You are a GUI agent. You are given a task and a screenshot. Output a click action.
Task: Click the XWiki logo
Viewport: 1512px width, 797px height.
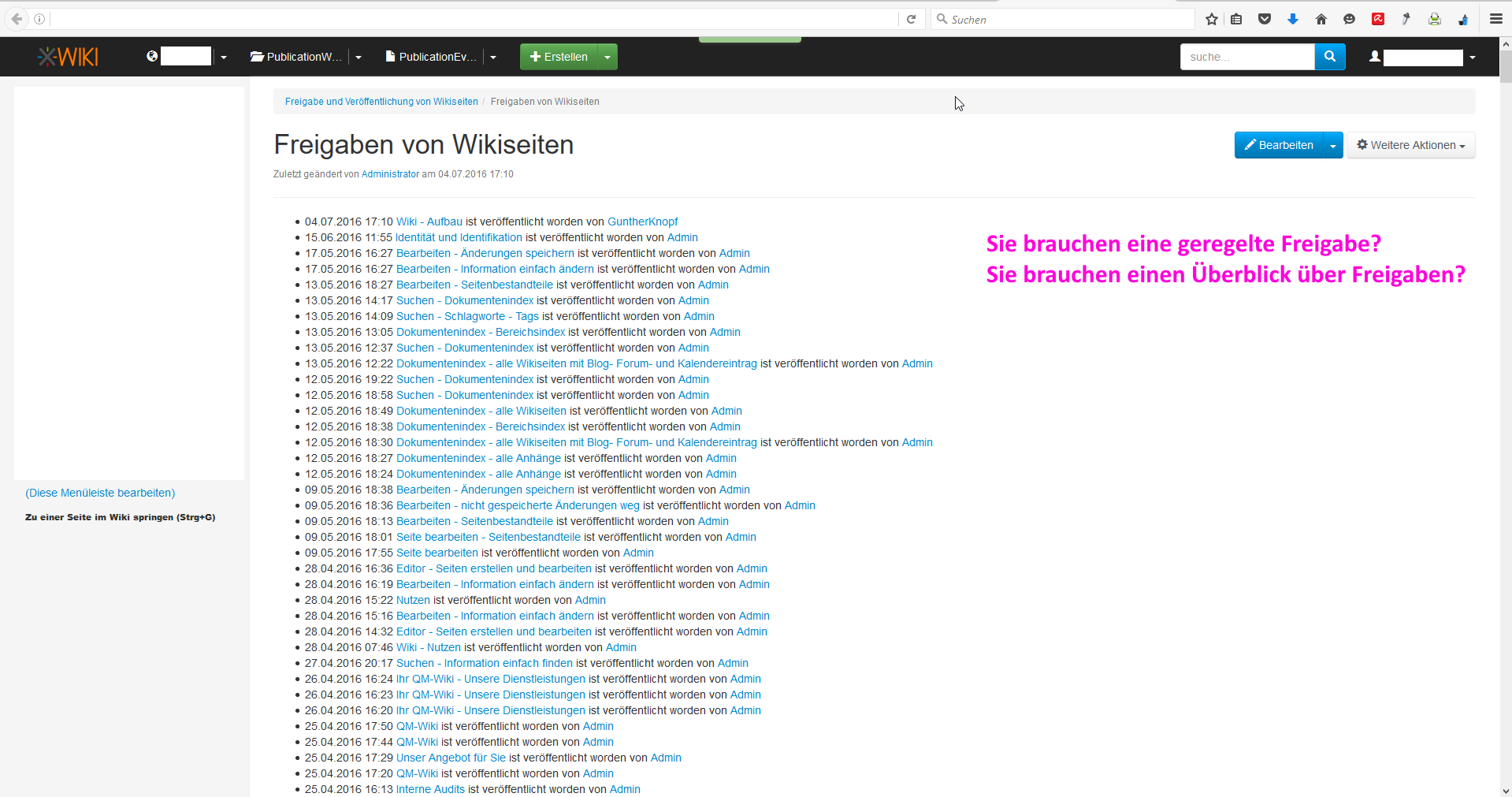point(69,57)
